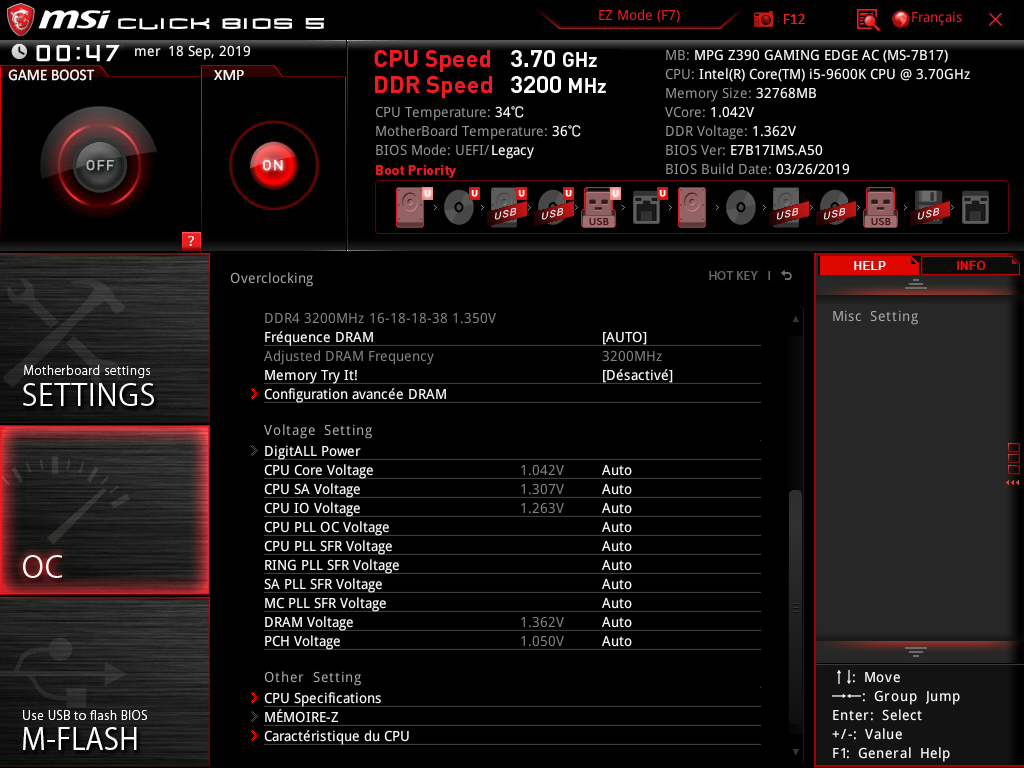The height and width of the screenshot is (768, 1024).
Task: Expand the DigitALL Power submenu
Action: pos(512,451)
